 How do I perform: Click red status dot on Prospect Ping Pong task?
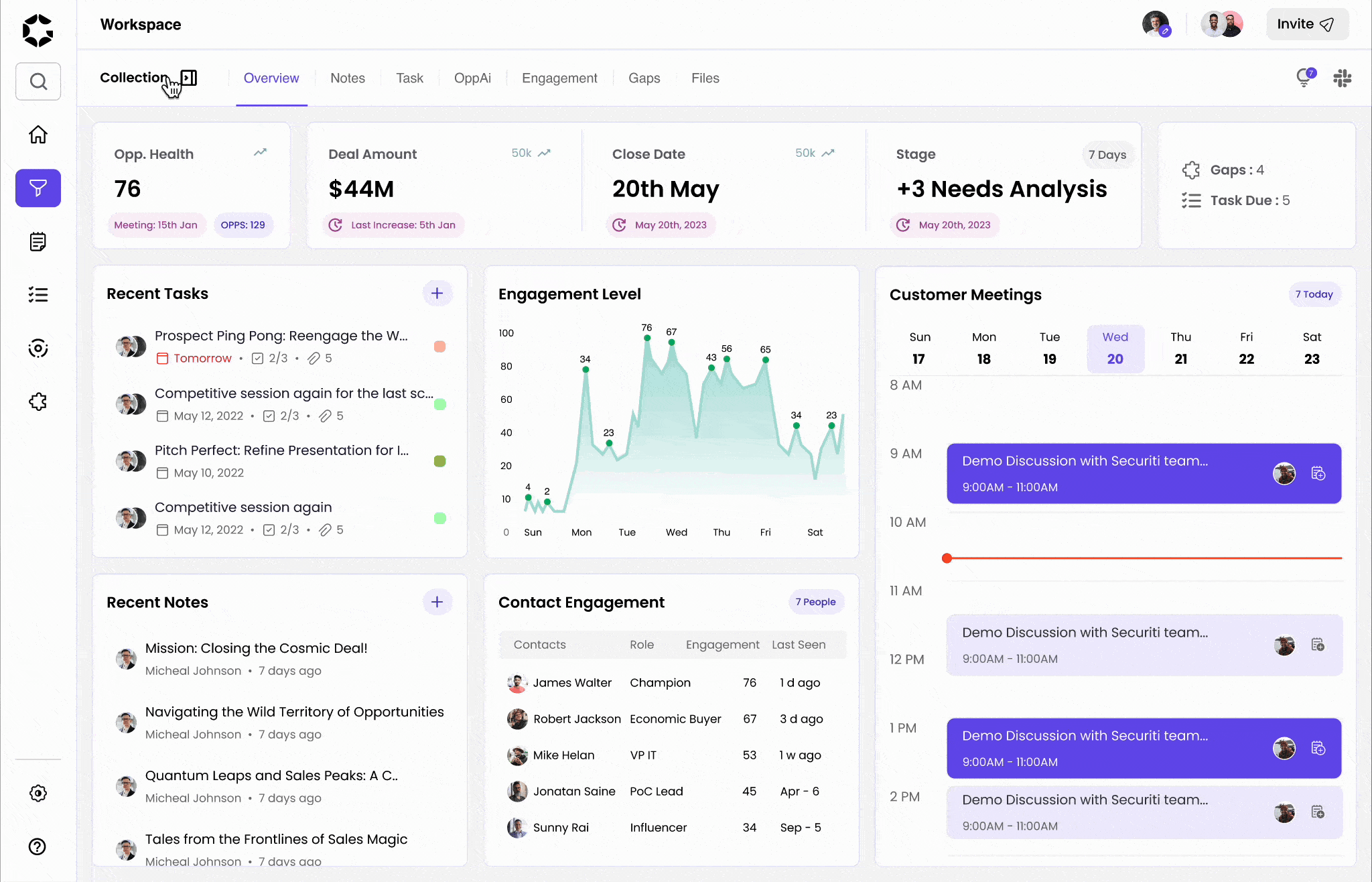(440, 346)
